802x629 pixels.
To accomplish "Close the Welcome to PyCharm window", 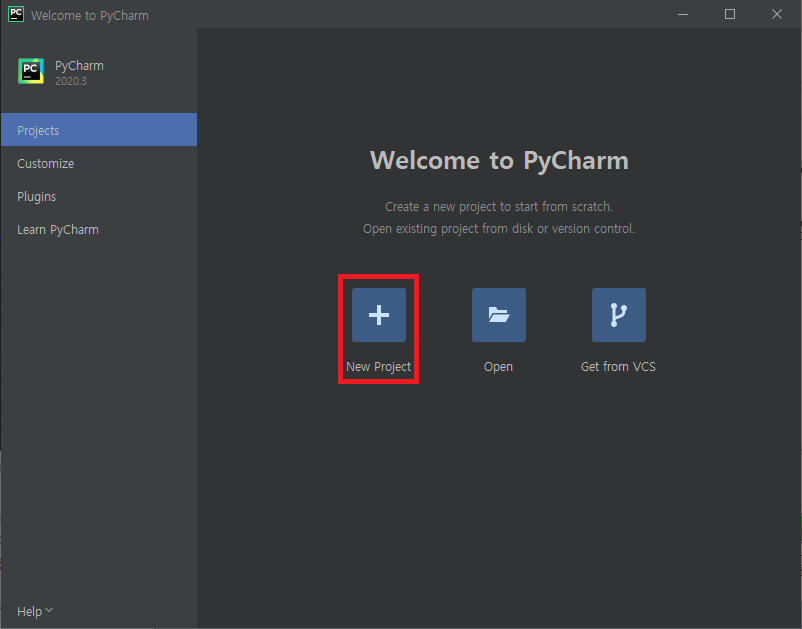I will (777, 14).
